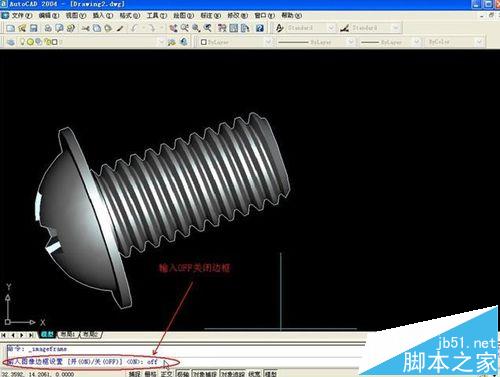Open the Layer Properties Manager icon

pos(11,42)
